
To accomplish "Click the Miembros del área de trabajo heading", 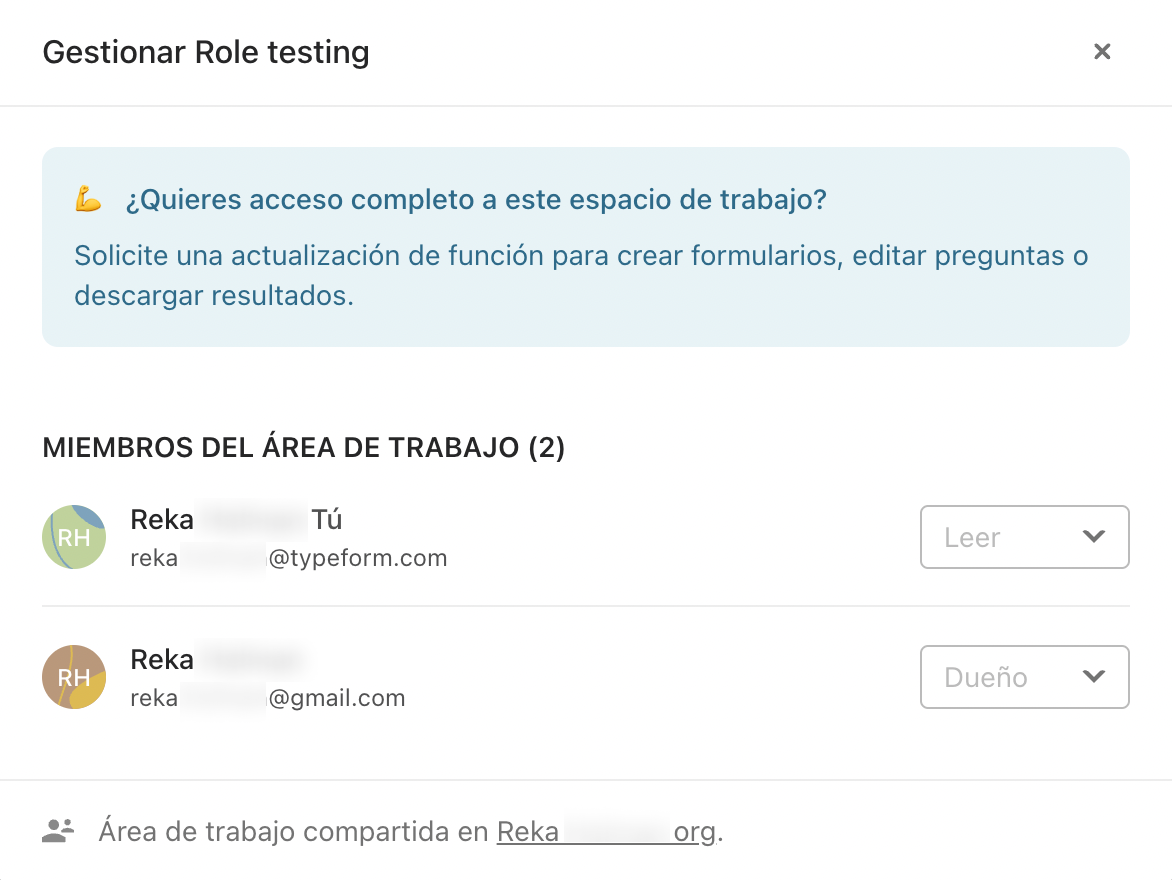I will tap(303, 447).
